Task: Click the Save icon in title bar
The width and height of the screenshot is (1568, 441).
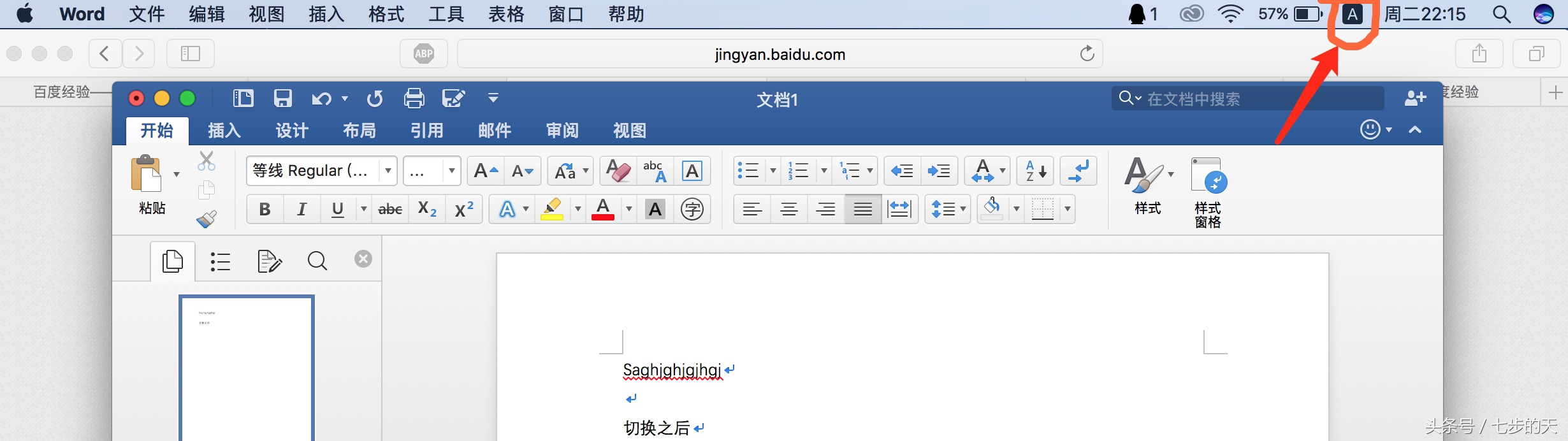Action: 282,98
